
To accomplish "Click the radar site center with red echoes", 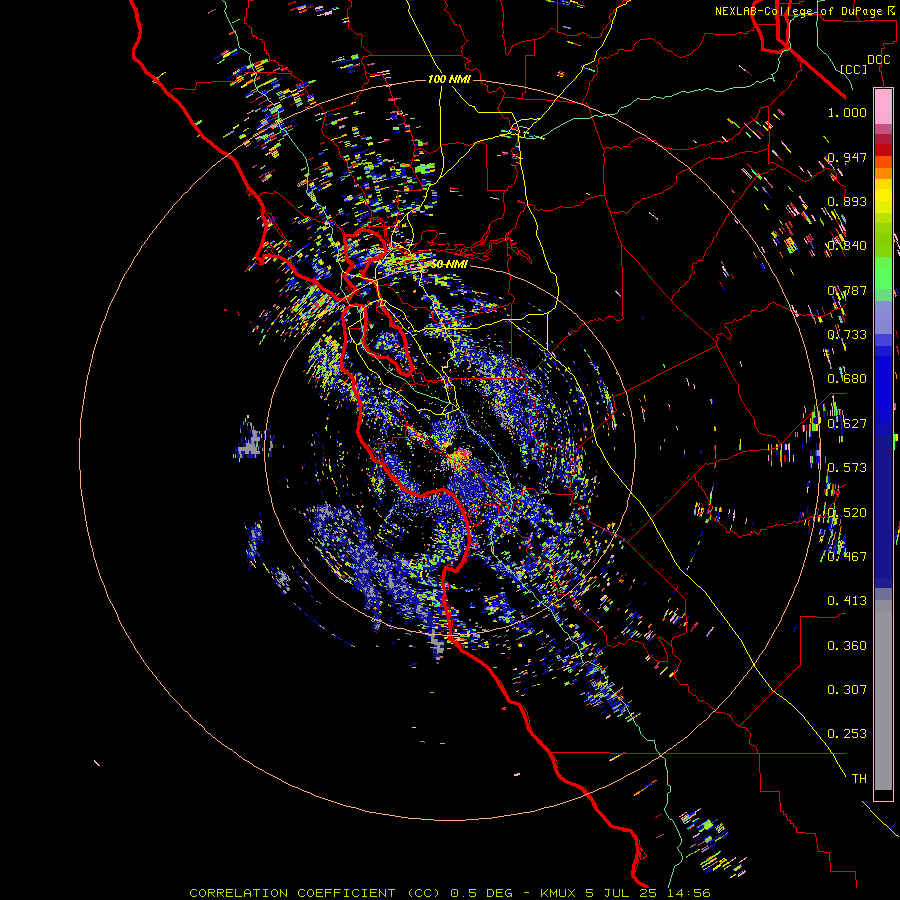I will click(459, 458).
